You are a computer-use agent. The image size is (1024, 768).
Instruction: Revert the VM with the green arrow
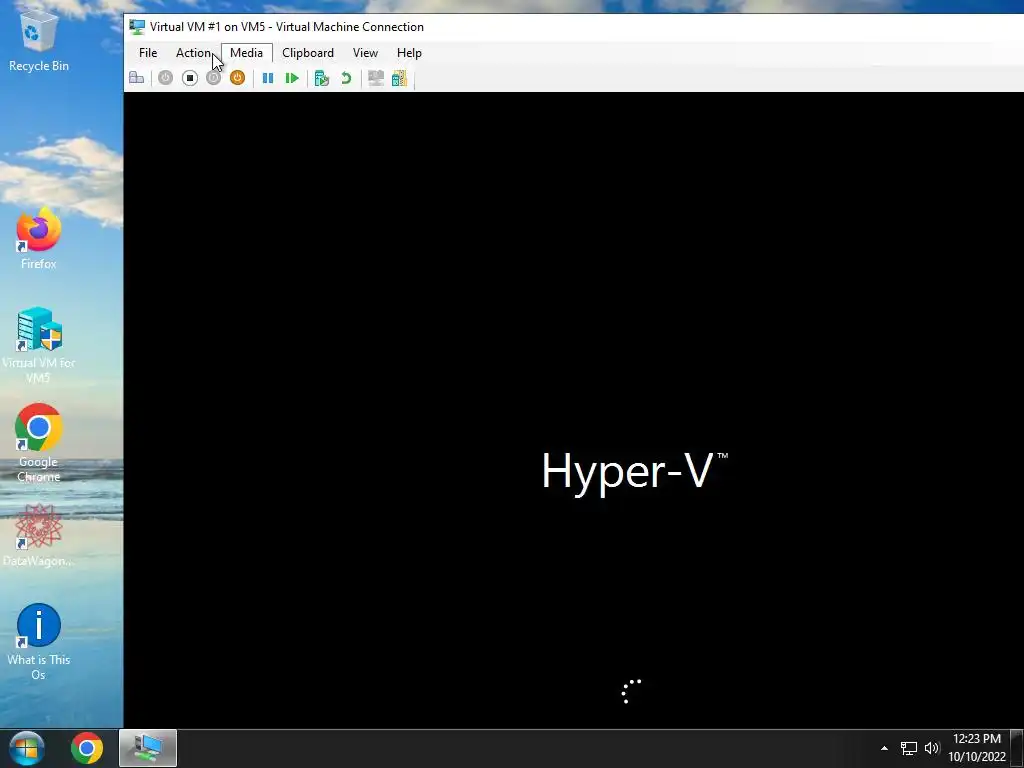click(346, 78)
